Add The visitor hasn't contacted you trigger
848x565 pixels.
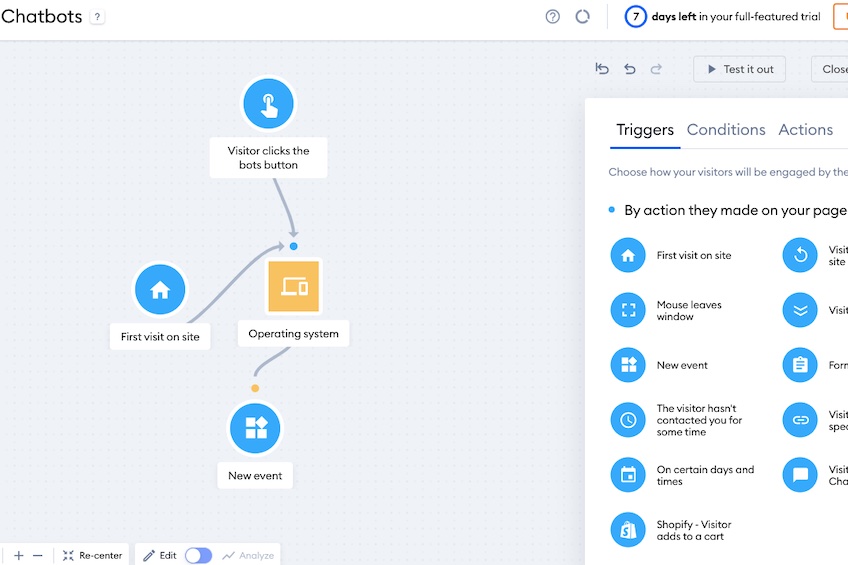[x=628, y=420]
